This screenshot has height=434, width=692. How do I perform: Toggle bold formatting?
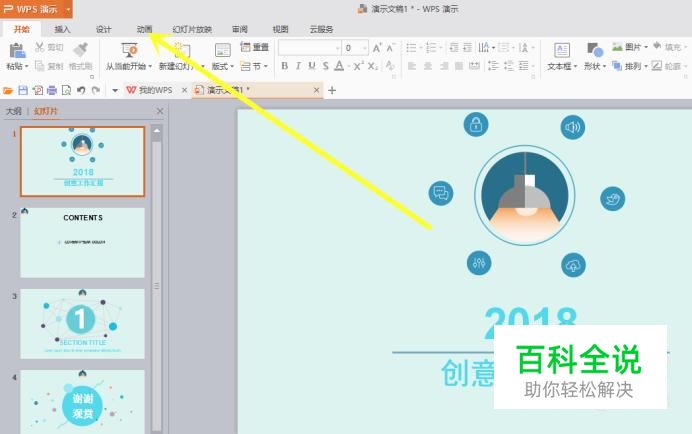point(285,66)
